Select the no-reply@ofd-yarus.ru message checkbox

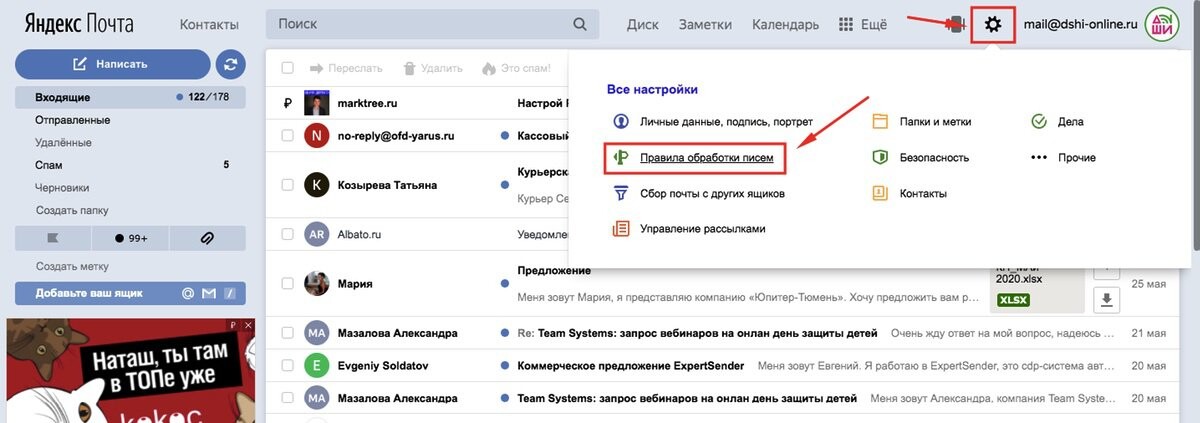[x=288, y=136]
